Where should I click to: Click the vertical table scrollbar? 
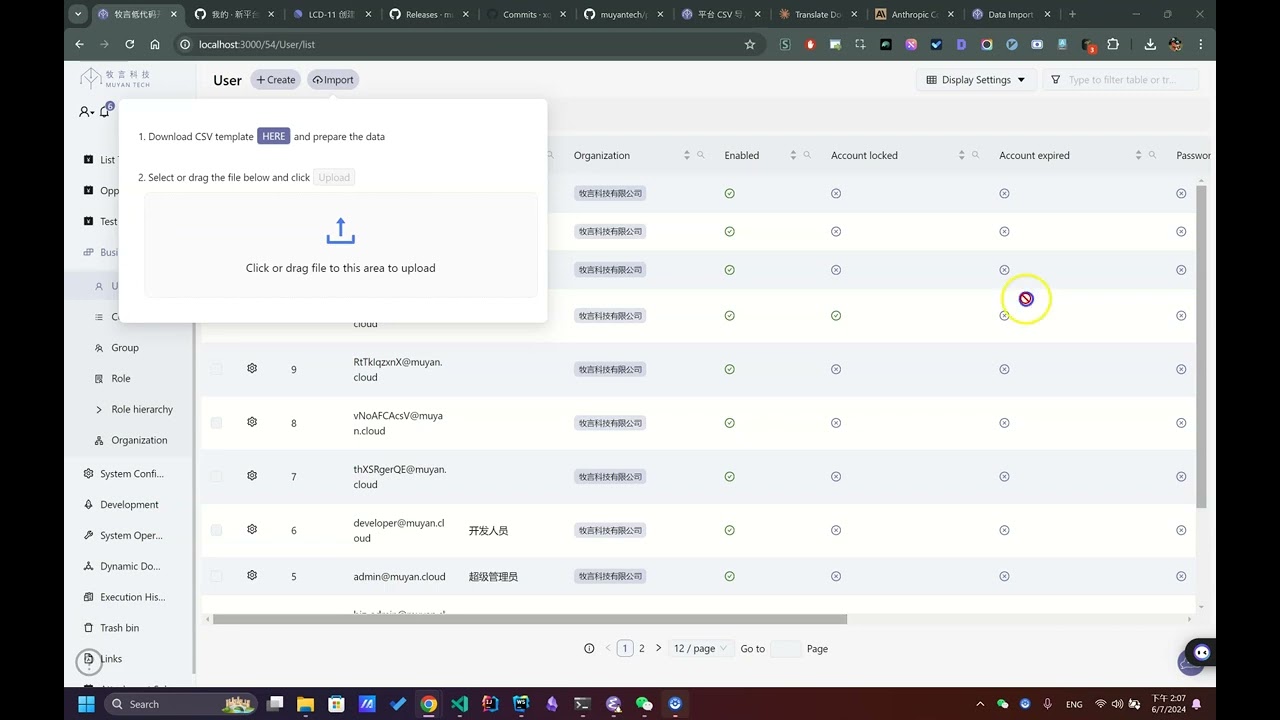(x=1201, y=345)
